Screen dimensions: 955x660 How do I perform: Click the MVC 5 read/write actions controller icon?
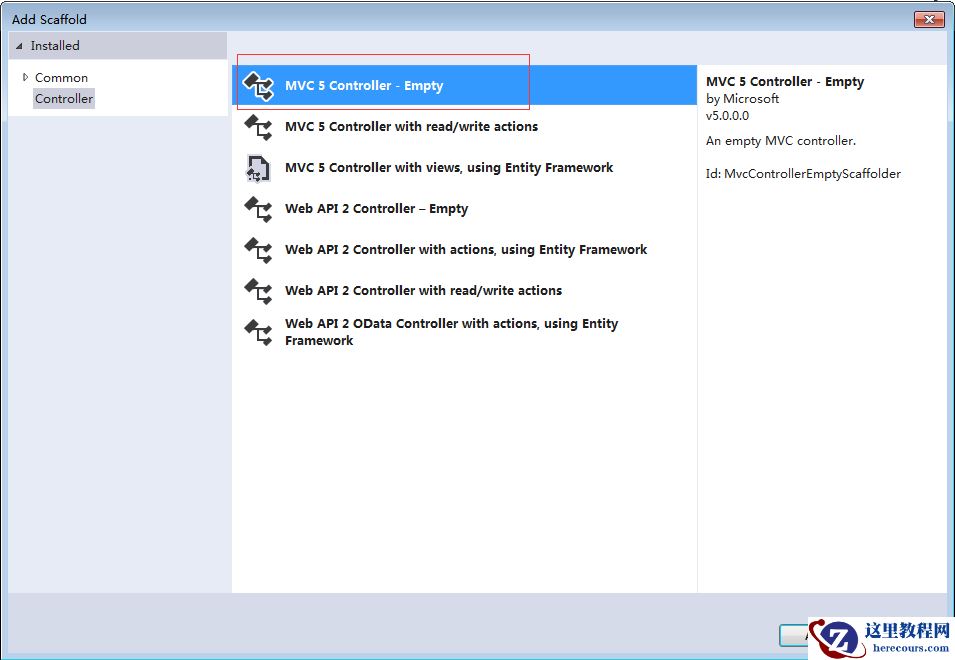pyautogui.click(x=258, y=127)
